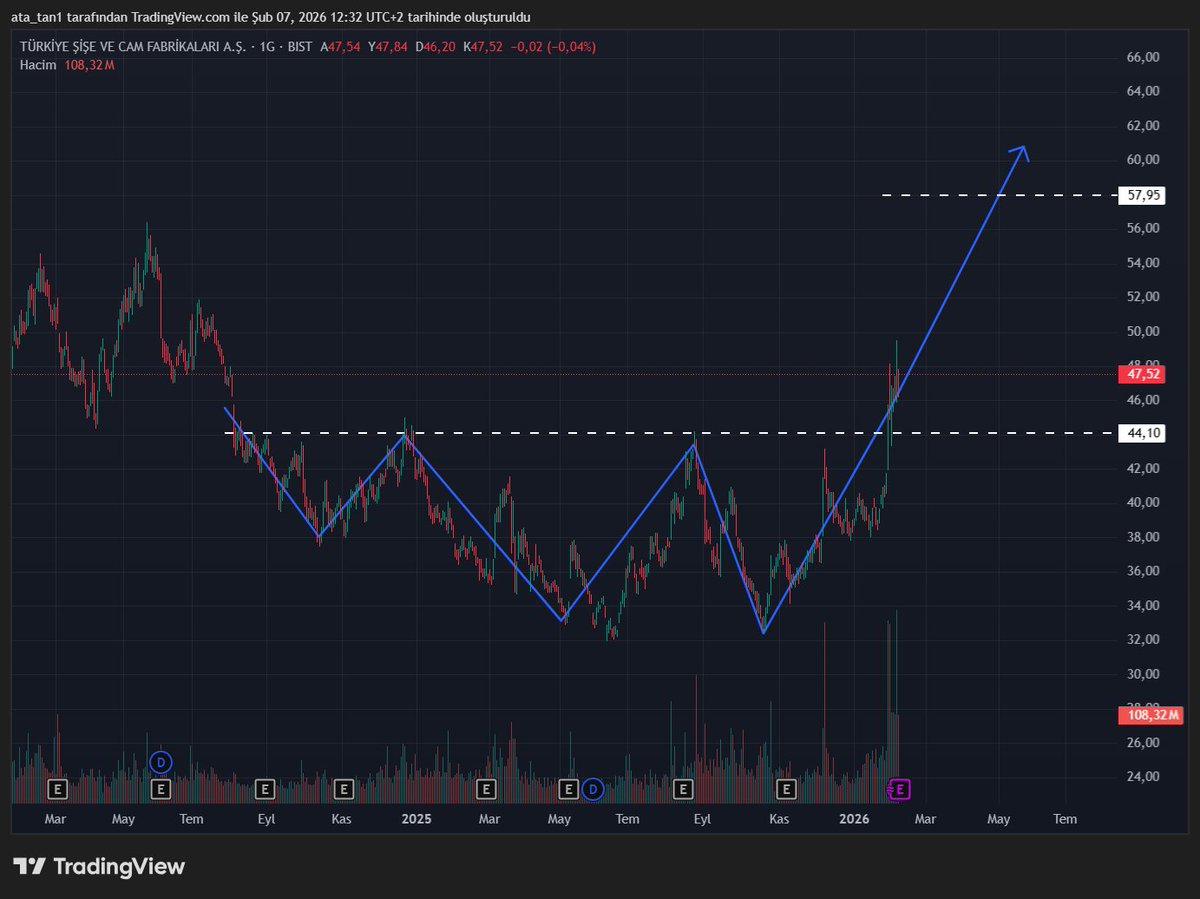Click the open value A47,54

340,47
